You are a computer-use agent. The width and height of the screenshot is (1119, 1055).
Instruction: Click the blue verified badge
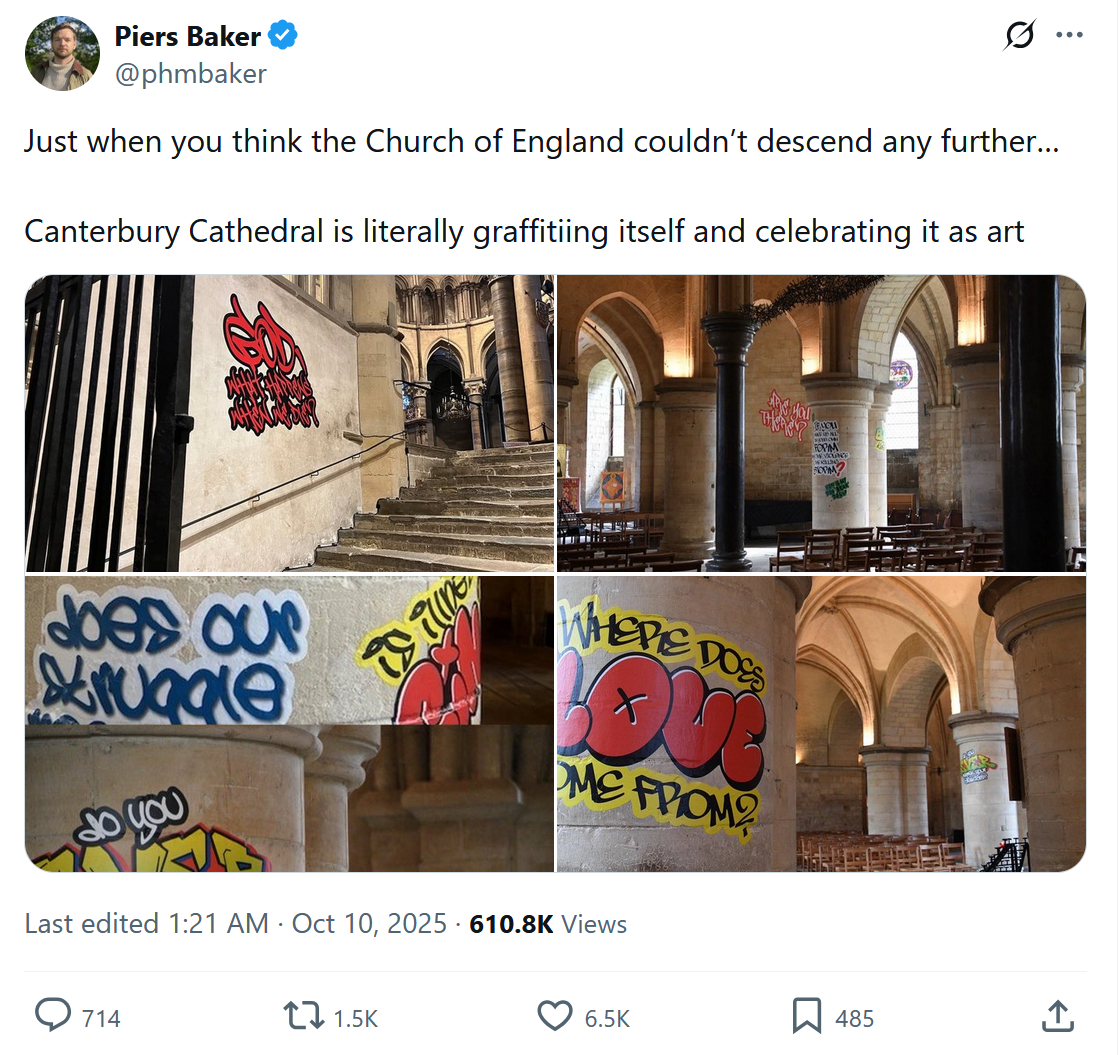pos(284,37)
